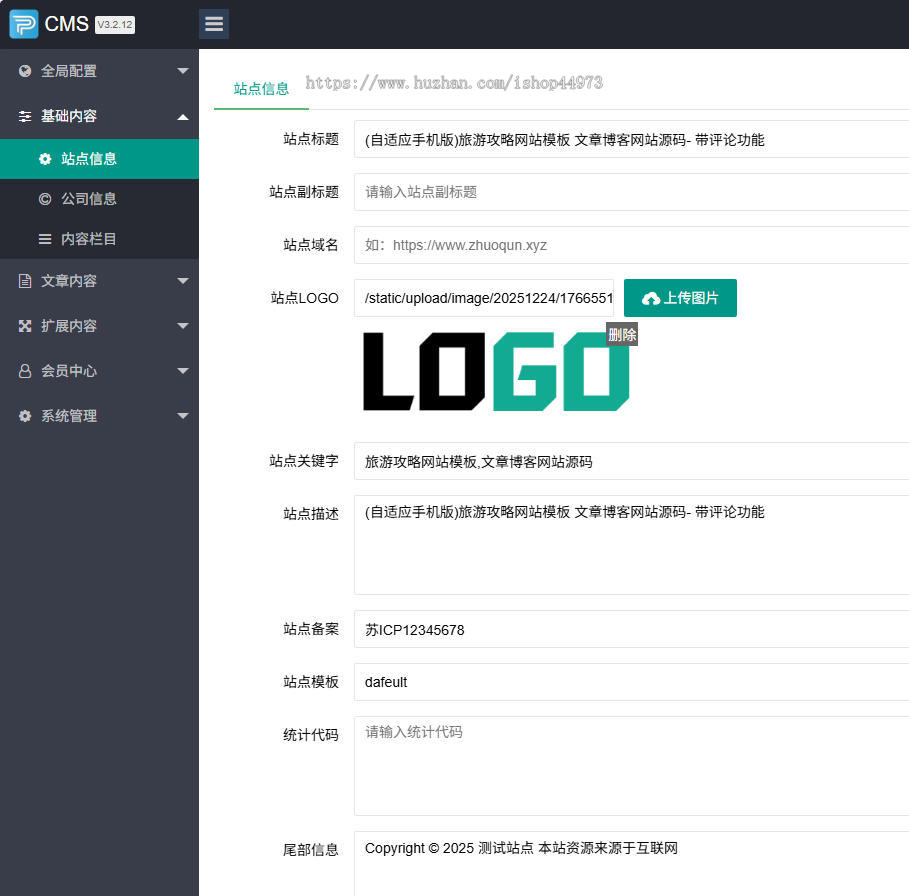Expand the 系统管理 dropdown arrow

click(182, 416)
